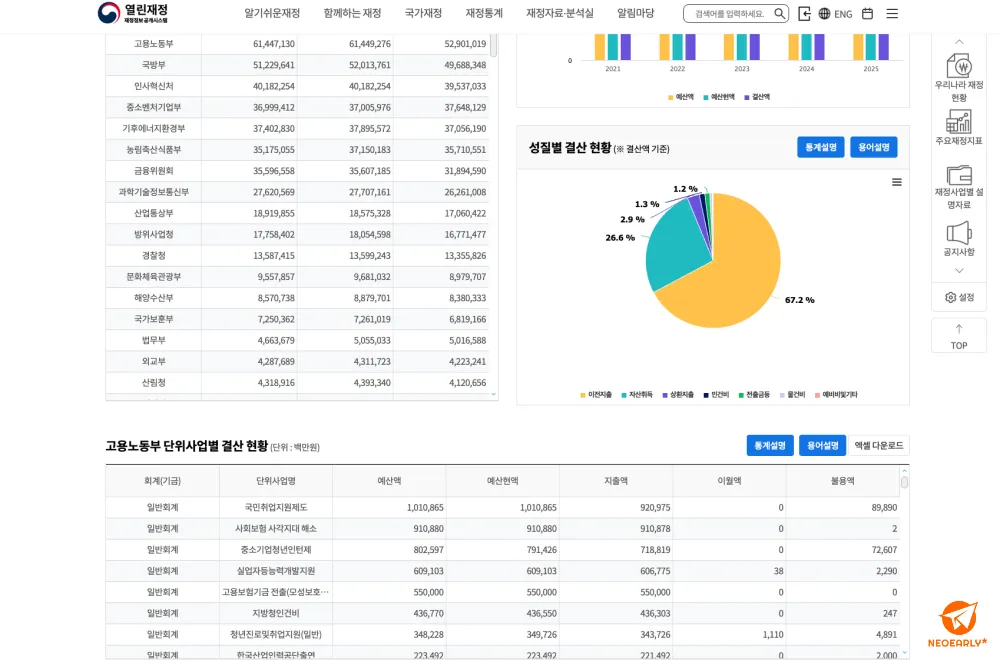
Task: Open 재정자료·분석실 menu
Action: [x=559, y=13]
